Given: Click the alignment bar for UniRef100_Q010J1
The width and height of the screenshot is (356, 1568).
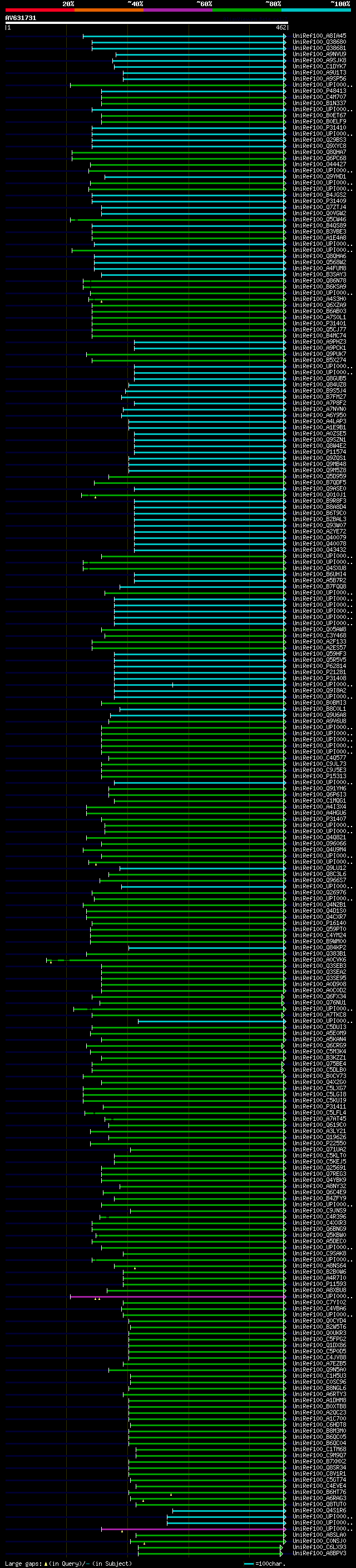Looking at the screenshot, I should (x=183, y=495).
